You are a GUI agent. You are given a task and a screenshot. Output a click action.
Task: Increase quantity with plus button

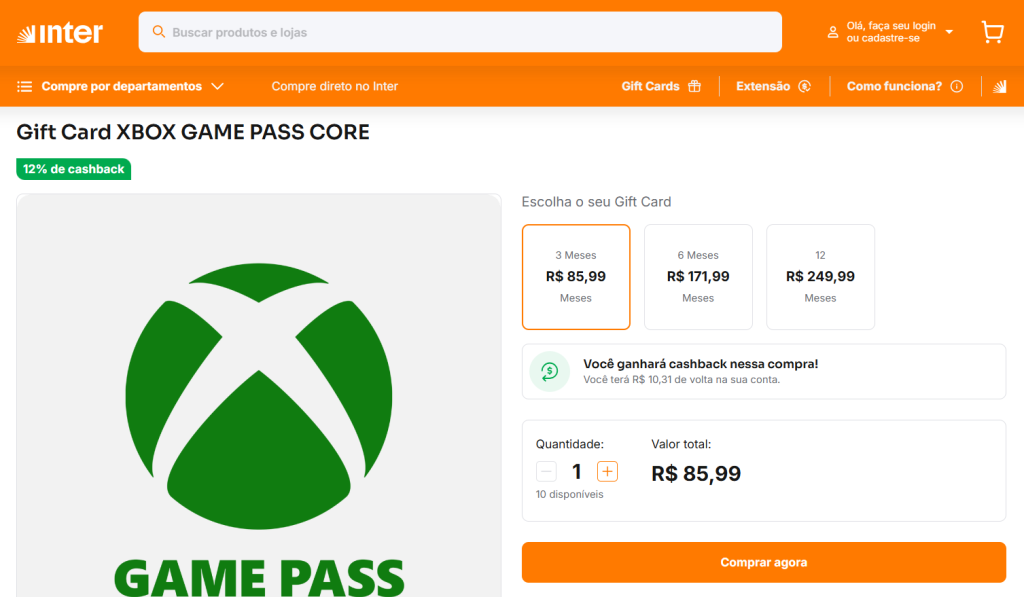point(607,471)
